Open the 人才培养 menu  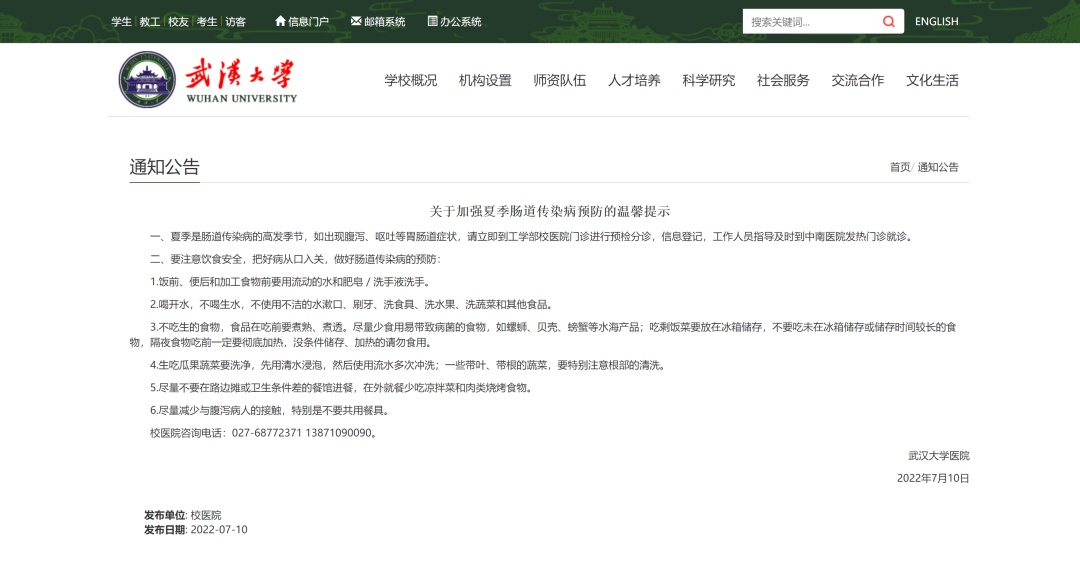(634, 80)
